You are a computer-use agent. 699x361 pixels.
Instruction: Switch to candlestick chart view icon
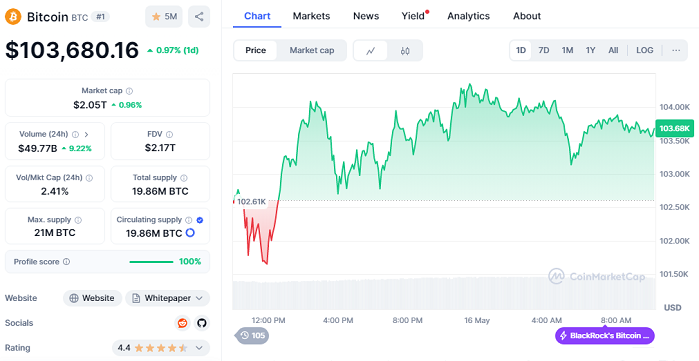[405, 51]
